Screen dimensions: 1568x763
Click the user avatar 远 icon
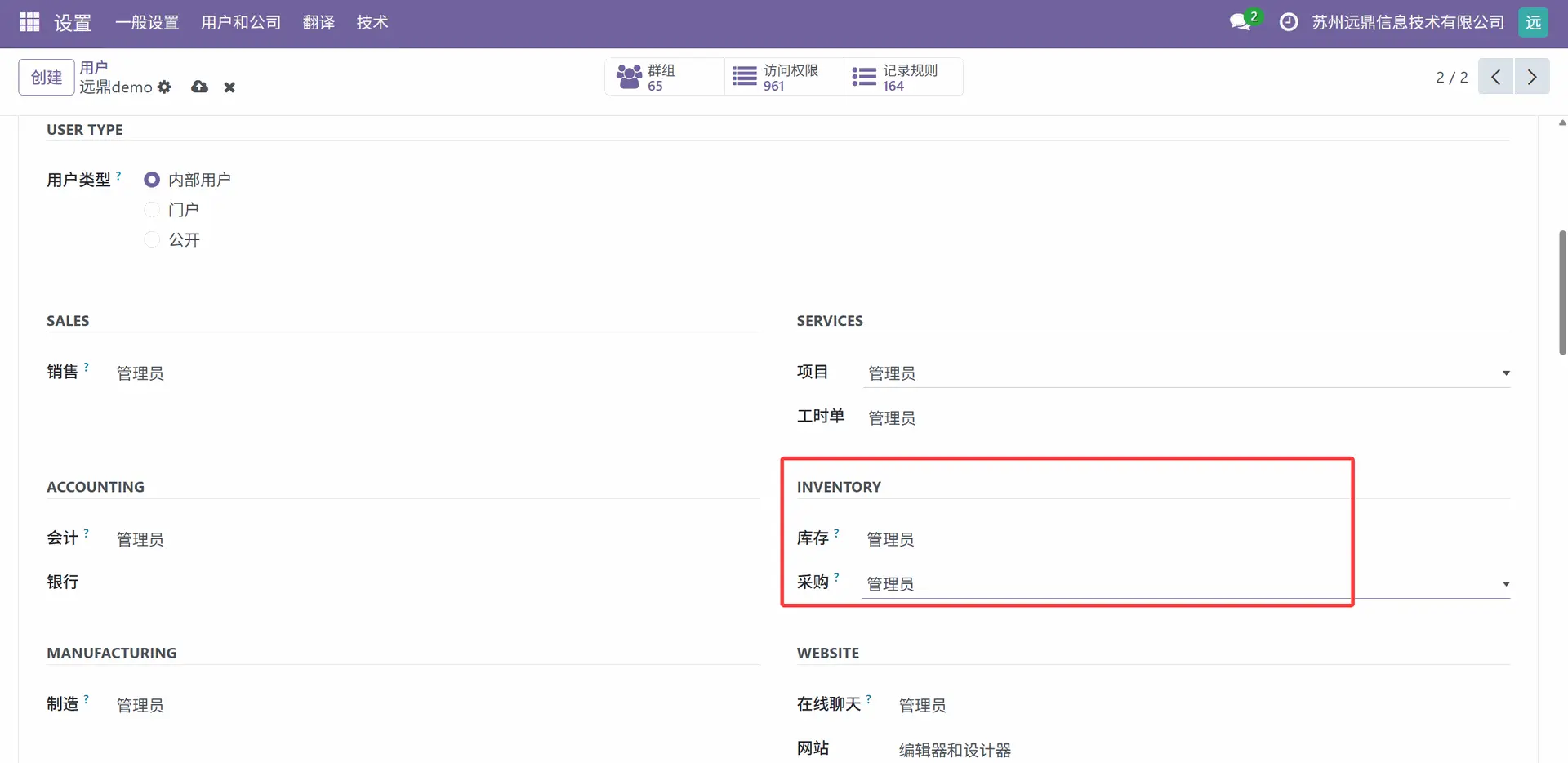tap(1533, 22)
